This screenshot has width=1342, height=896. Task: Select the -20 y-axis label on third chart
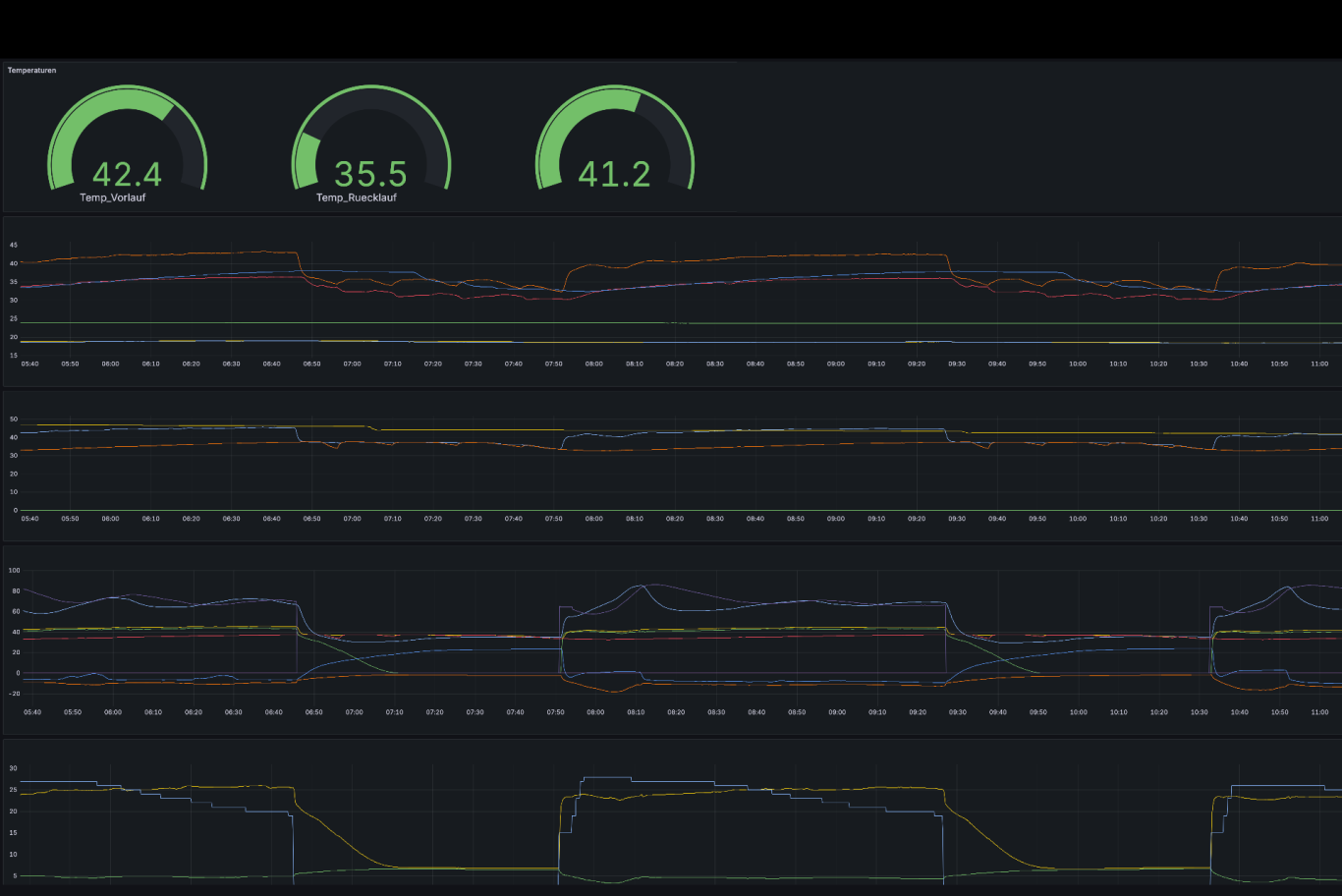click(x=14, y=694)
